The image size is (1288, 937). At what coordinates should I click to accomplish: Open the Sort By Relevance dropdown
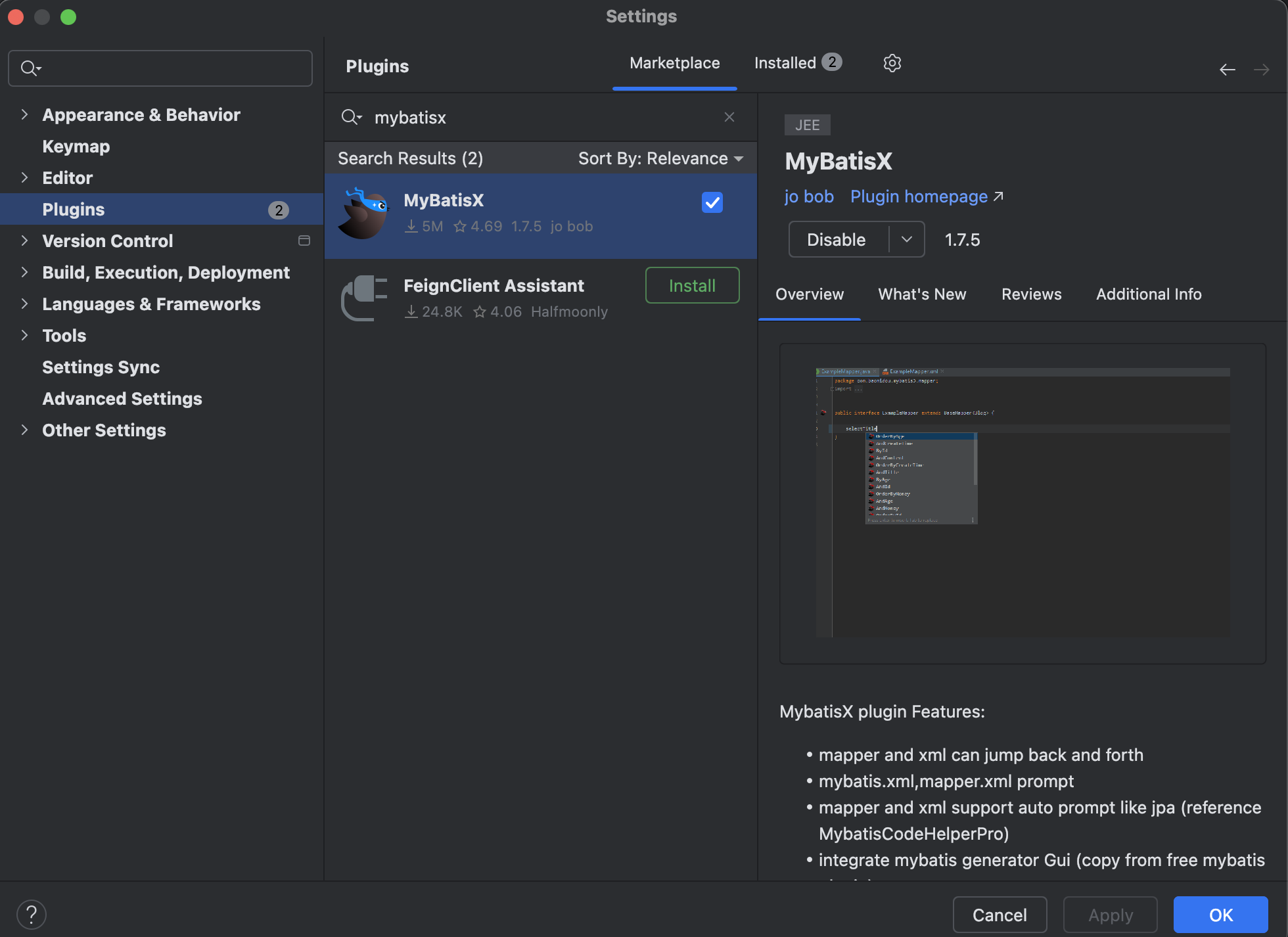tap(660, 158)
